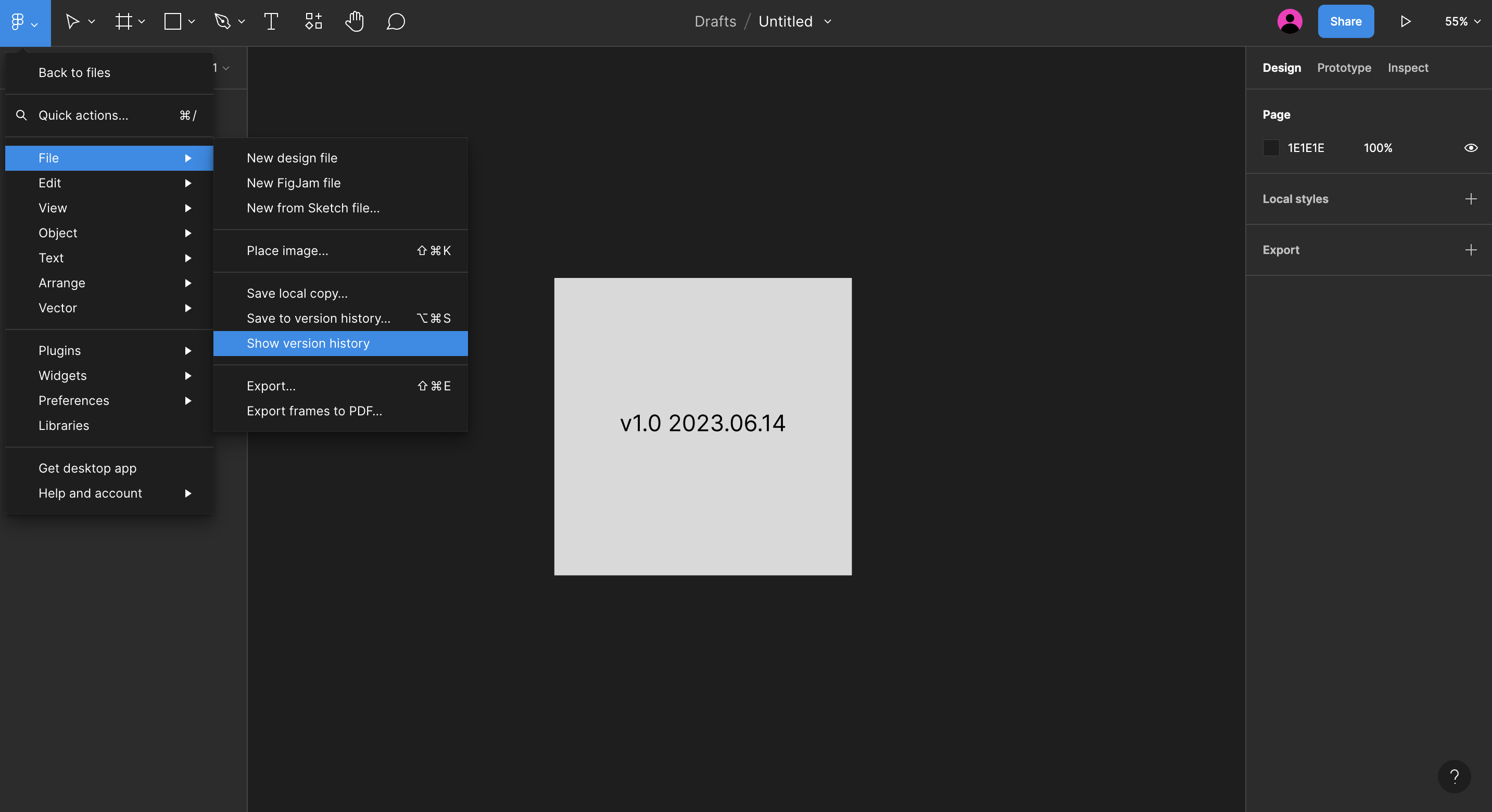Viewport: 1492px width, 812px height.
Task: Switch to the Design tab
Action: click(1282, 68)
